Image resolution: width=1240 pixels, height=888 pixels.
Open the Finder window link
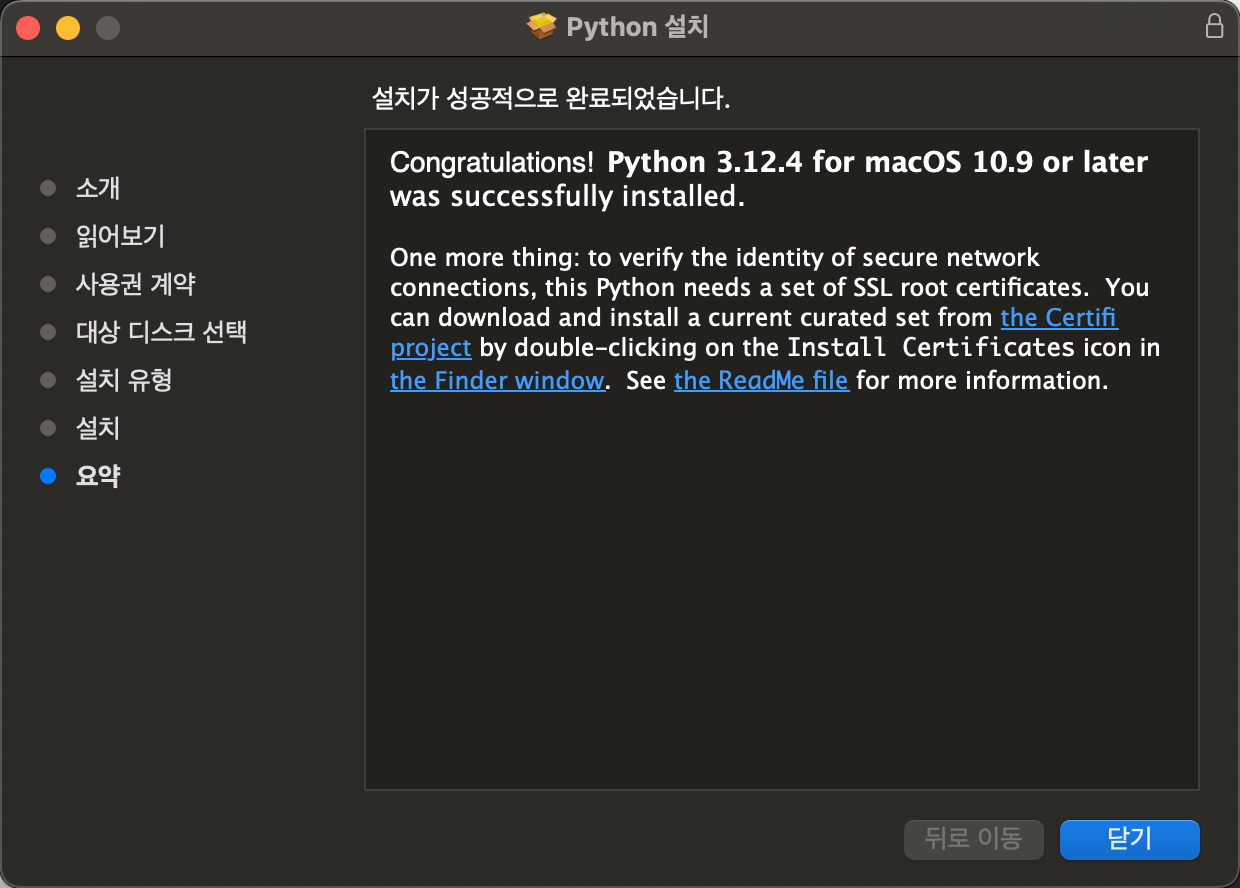(497, 380)
